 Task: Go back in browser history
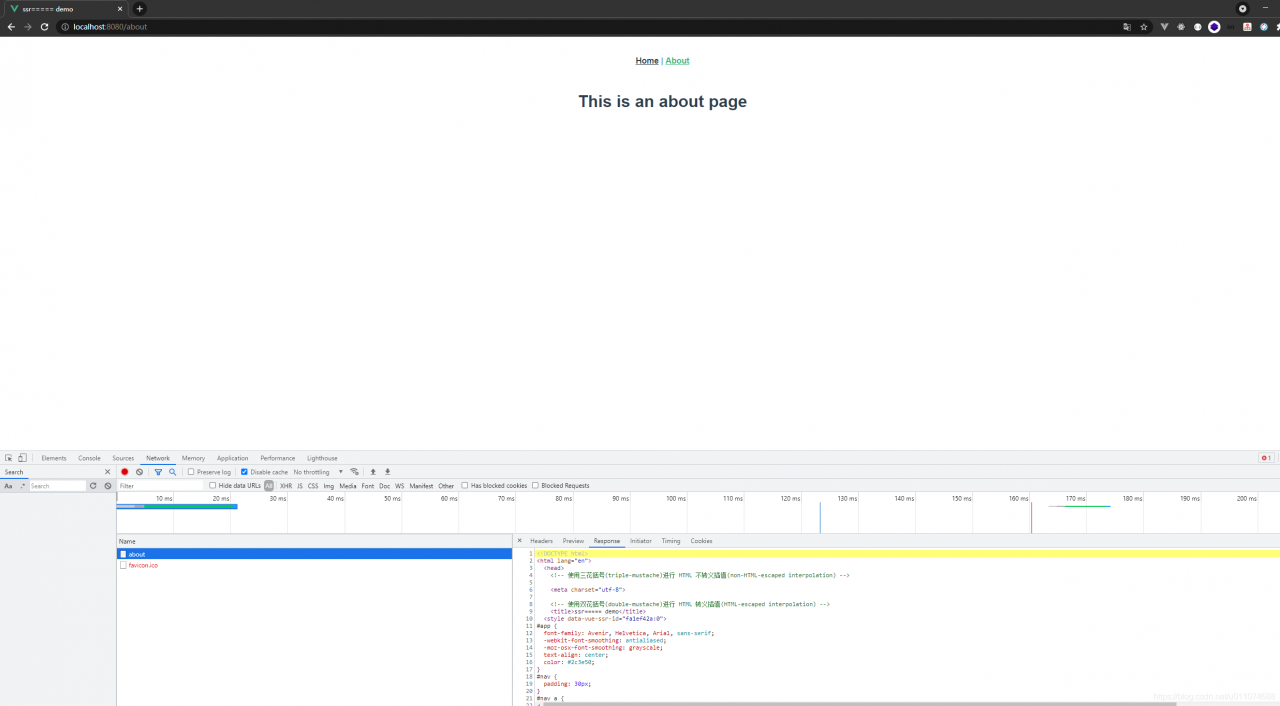tap(11, 27)
